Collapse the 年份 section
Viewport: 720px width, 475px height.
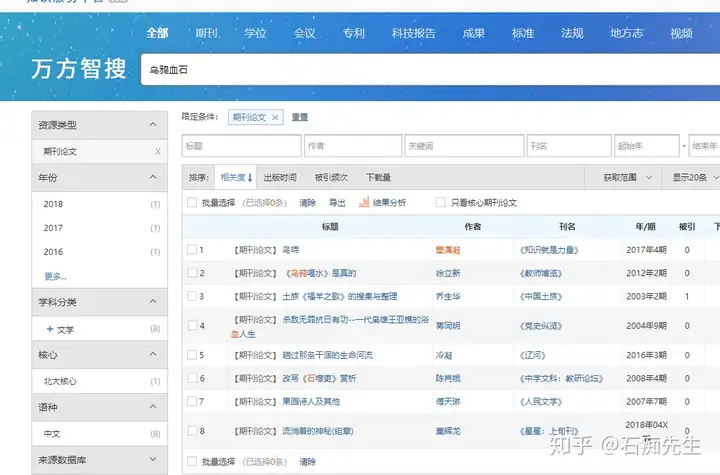153,177
